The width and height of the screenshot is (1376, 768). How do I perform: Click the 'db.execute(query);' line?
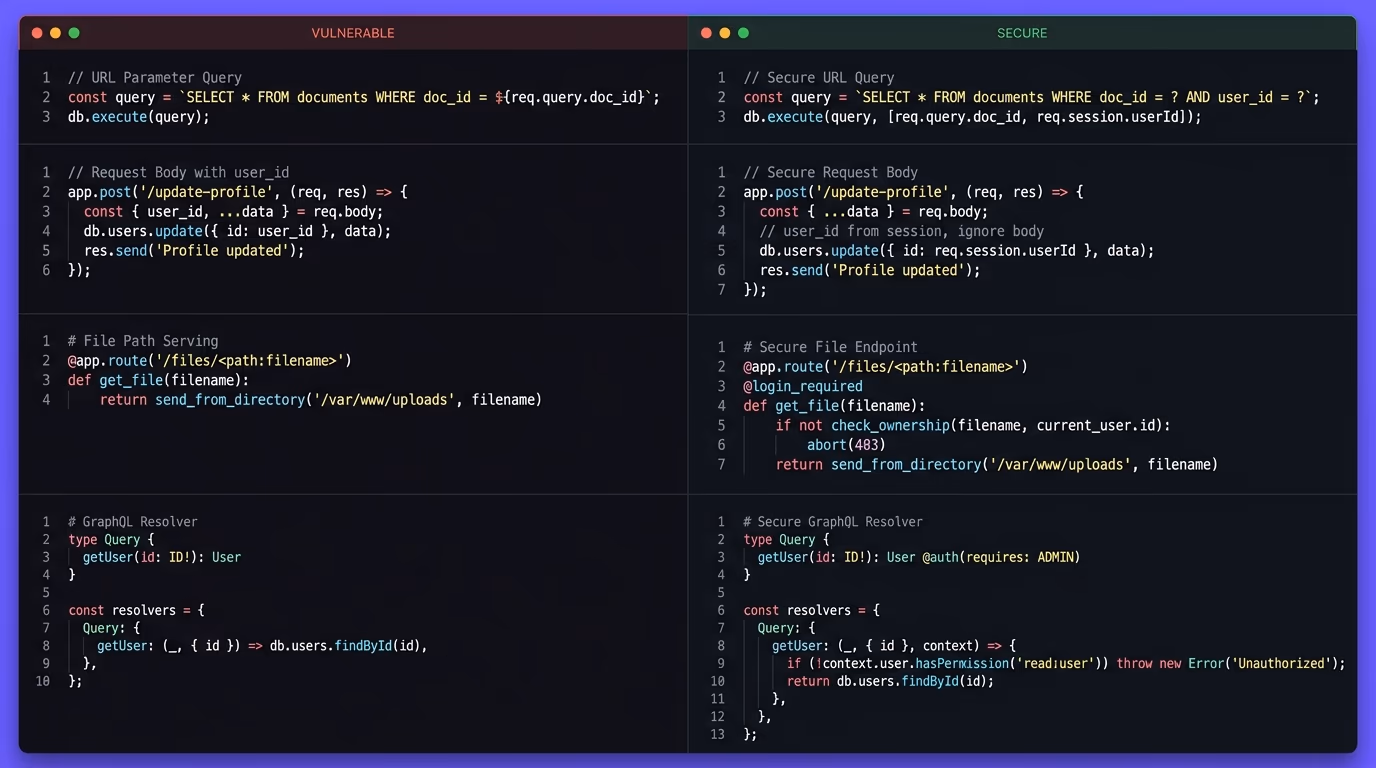point(139,116)
